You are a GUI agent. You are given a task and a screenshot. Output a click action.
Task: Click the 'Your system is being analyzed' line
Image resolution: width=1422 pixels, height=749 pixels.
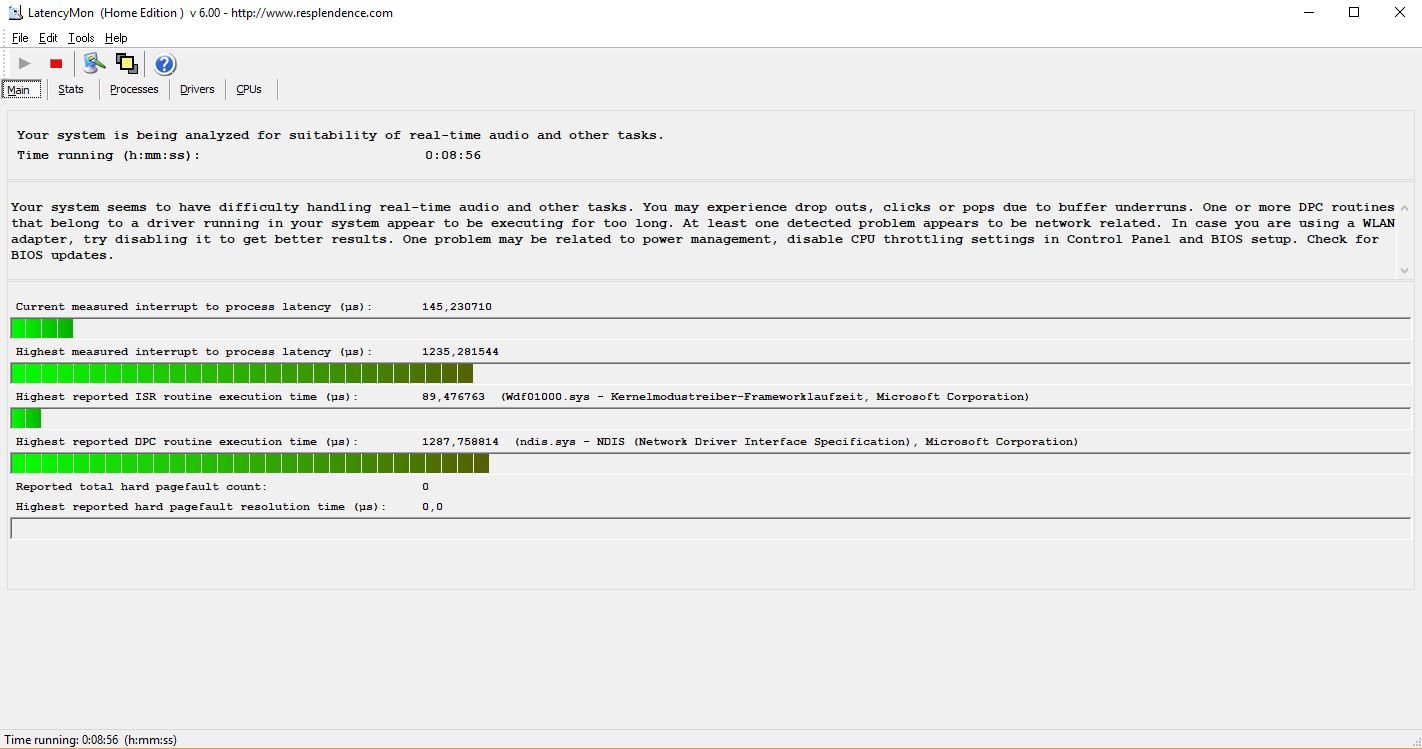coord(340,135)
